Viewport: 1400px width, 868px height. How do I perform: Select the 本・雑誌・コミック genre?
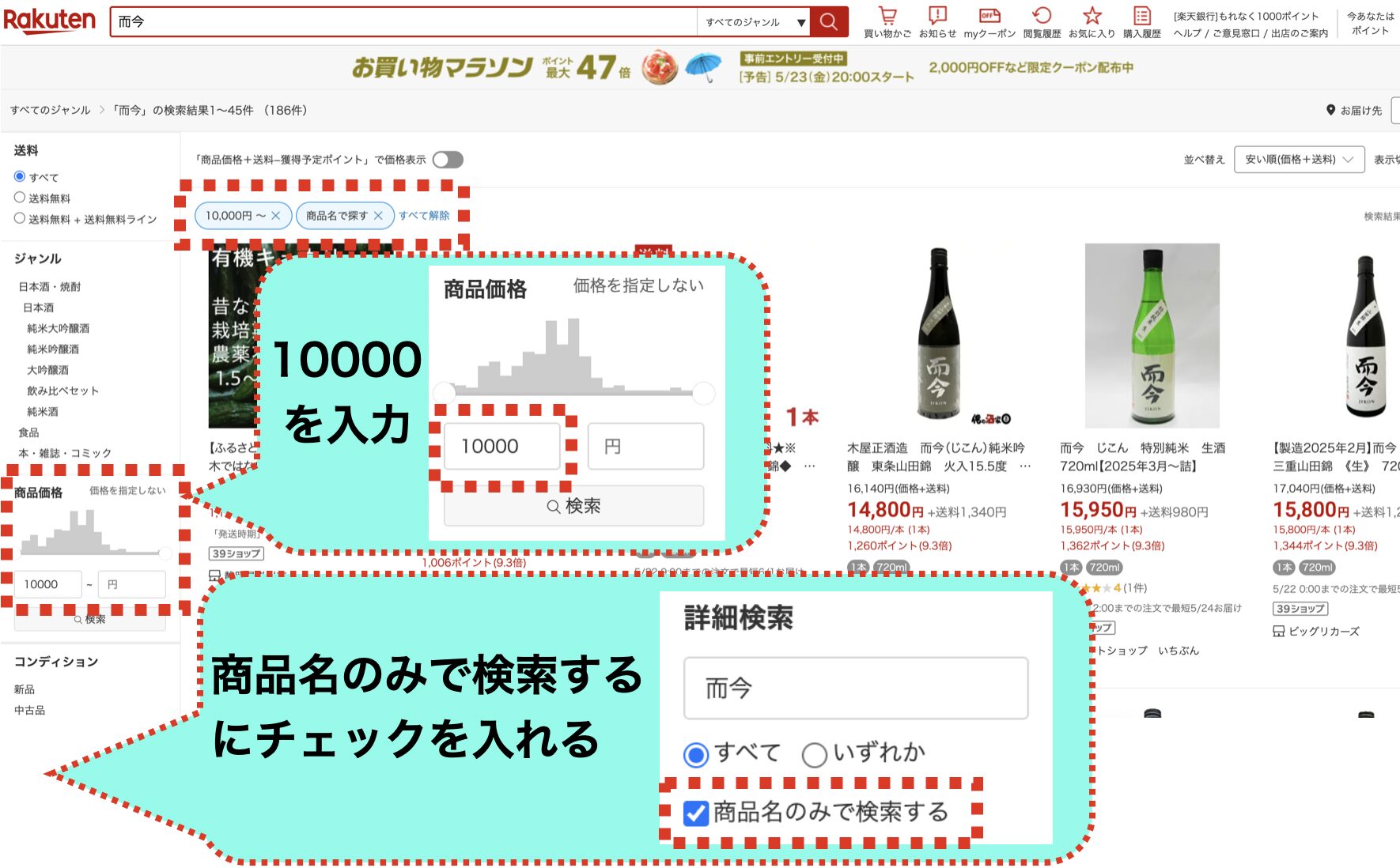(x=65, y=453)
